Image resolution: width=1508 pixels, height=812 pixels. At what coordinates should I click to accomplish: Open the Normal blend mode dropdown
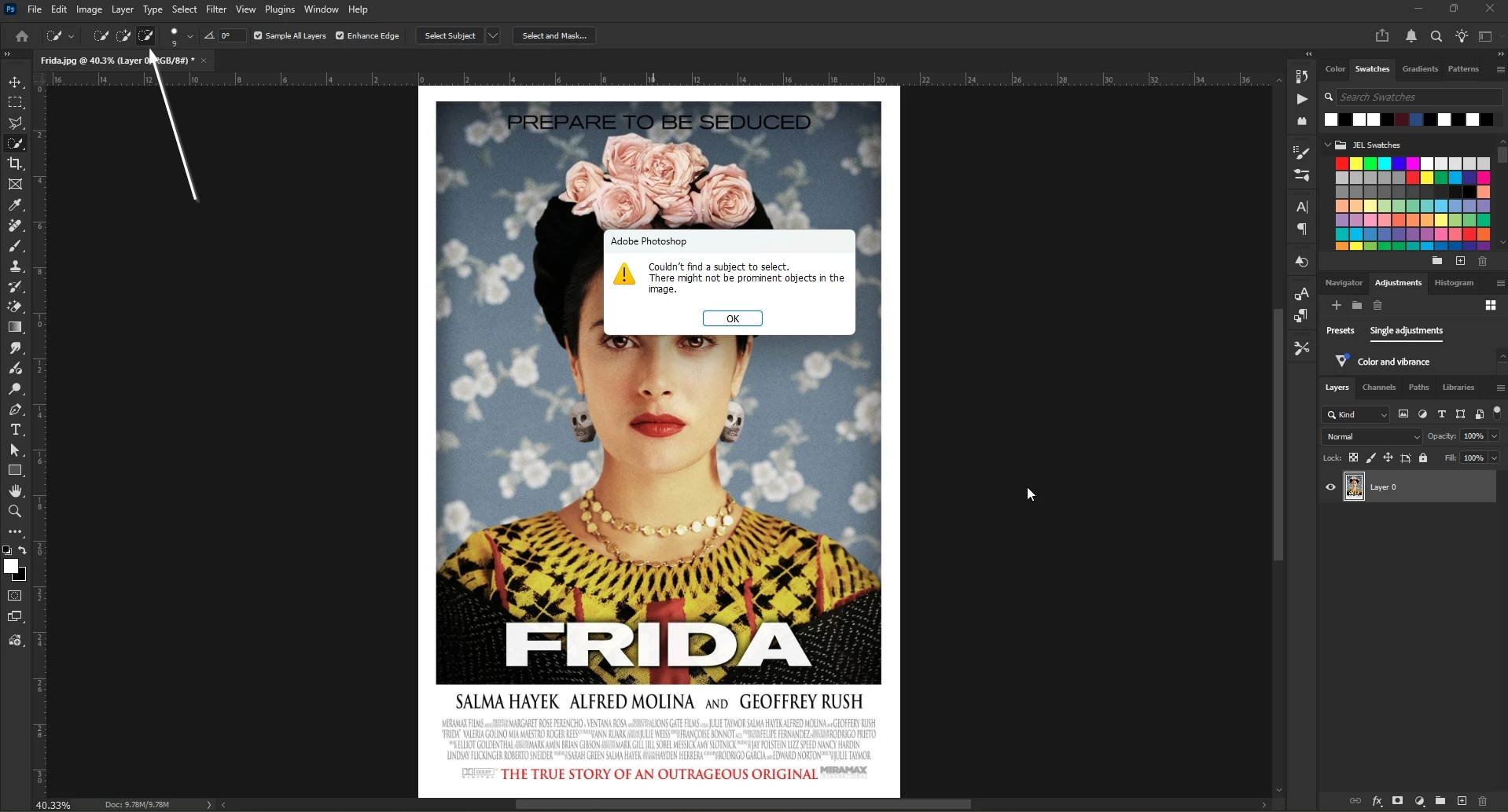pos(1372,436)
